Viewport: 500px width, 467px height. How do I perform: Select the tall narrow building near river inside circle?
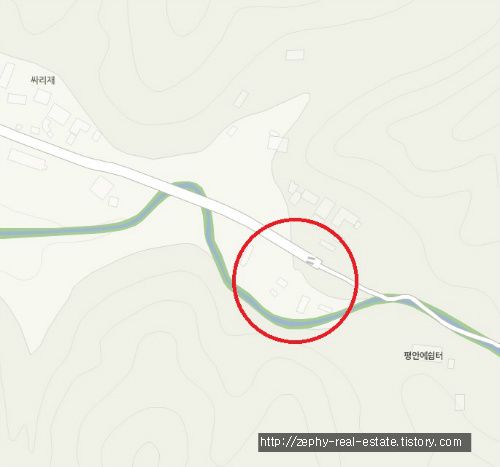(303, 304)
